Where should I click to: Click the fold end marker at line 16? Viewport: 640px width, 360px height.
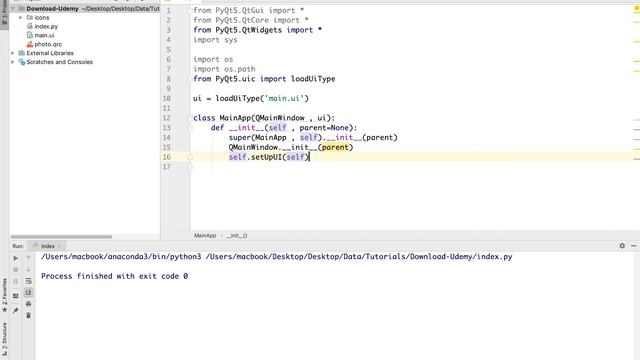pos(190,157)
